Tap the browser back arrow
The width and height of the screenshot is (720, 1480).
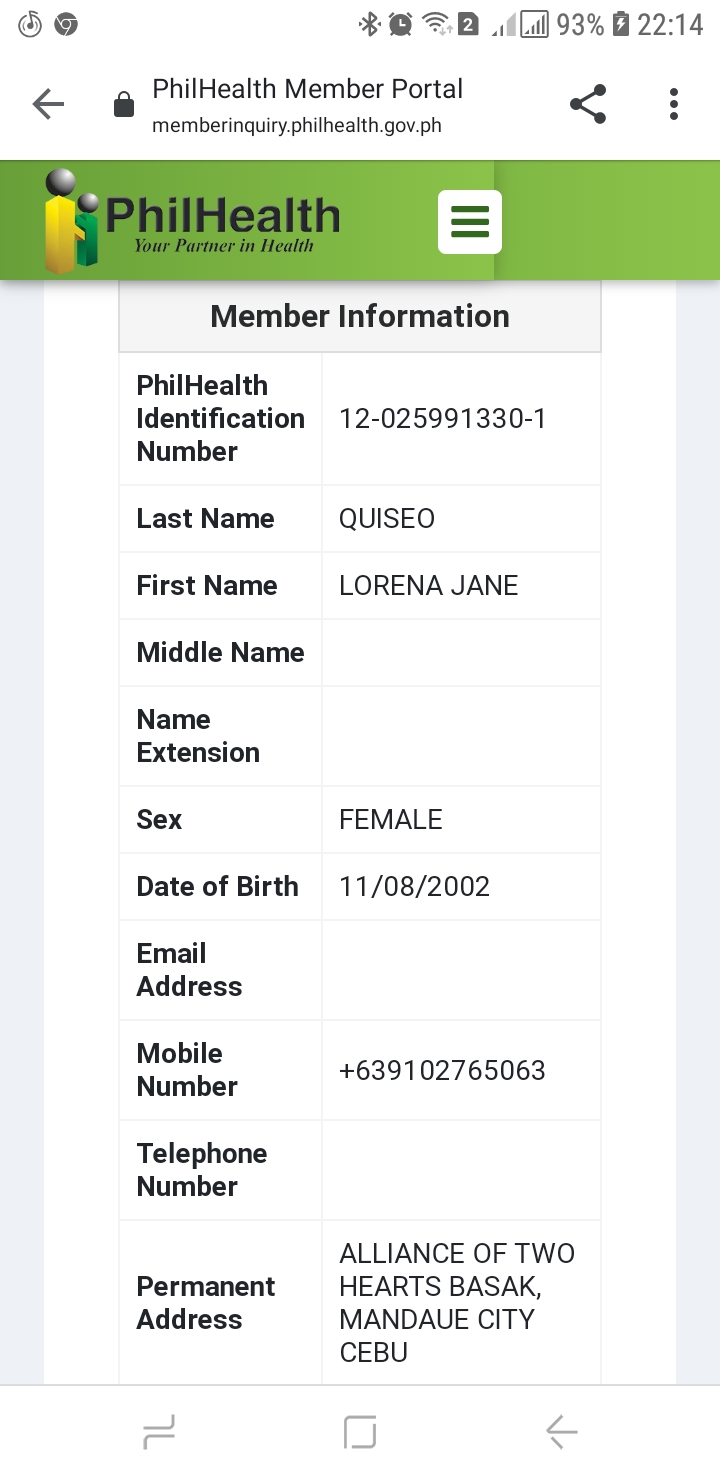[48, 104]
